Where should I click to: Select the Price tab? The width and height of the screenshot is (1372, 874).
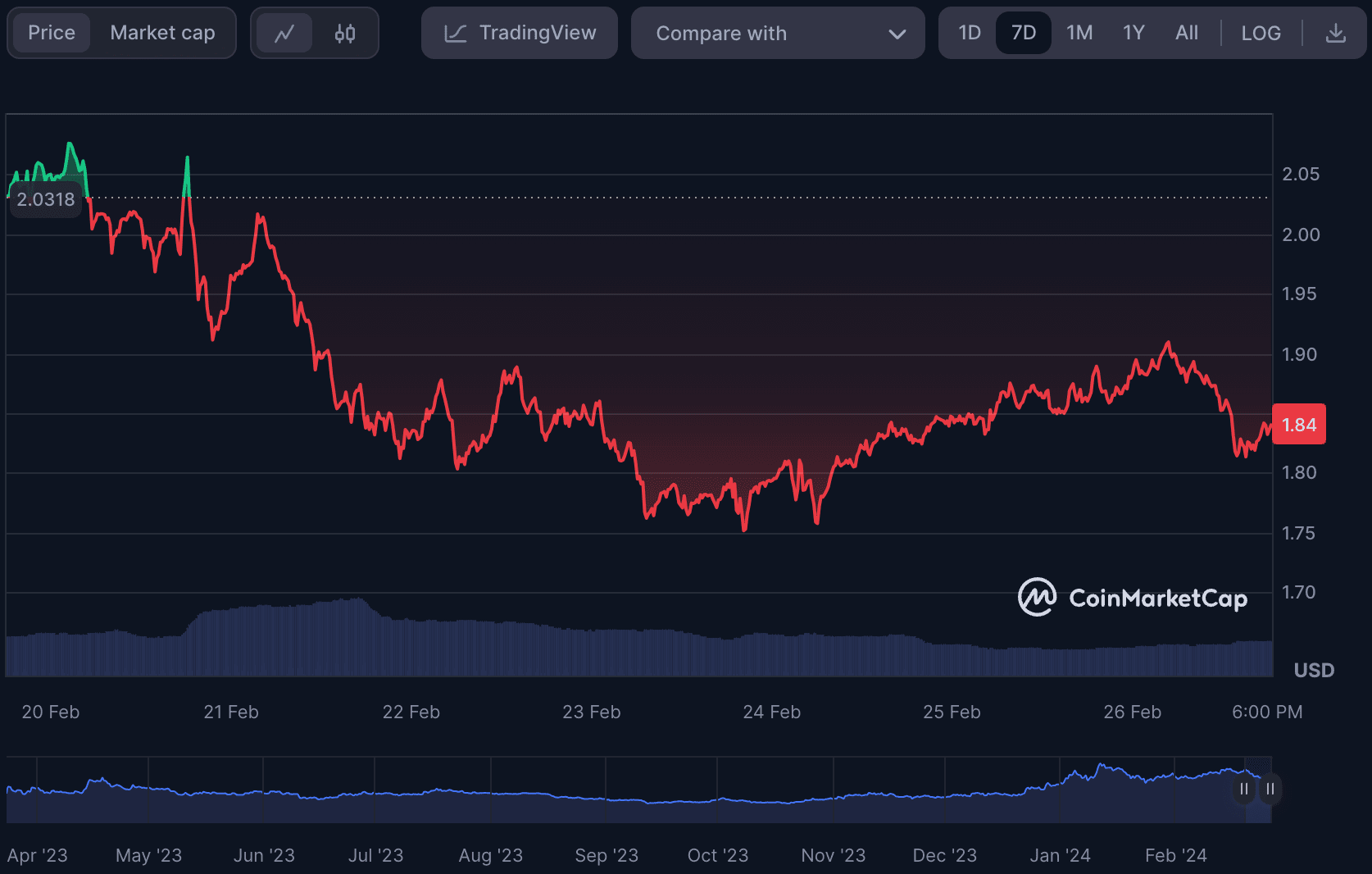pos(52,33)
